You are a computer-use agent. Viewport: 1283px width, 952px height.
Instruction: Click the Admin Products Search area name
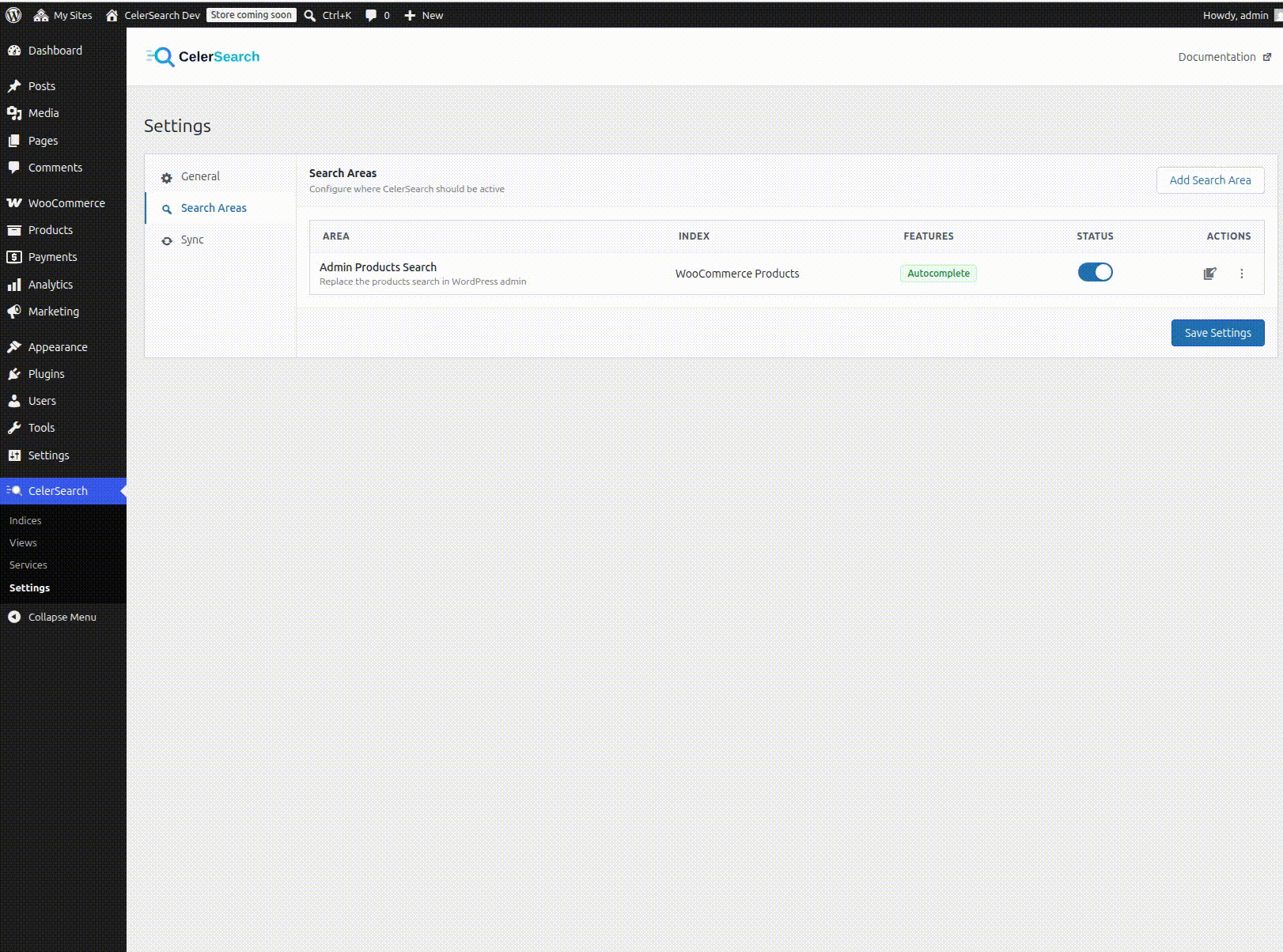378,267
